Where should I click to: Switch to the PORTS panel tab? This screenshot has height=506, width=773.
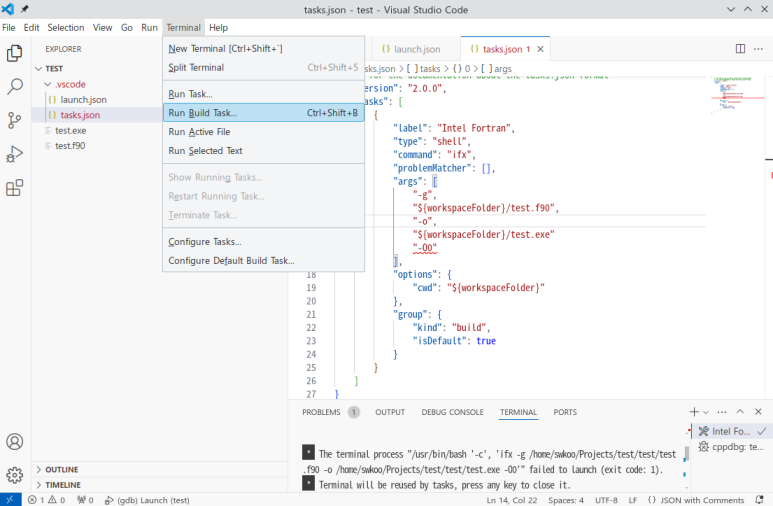565,412
